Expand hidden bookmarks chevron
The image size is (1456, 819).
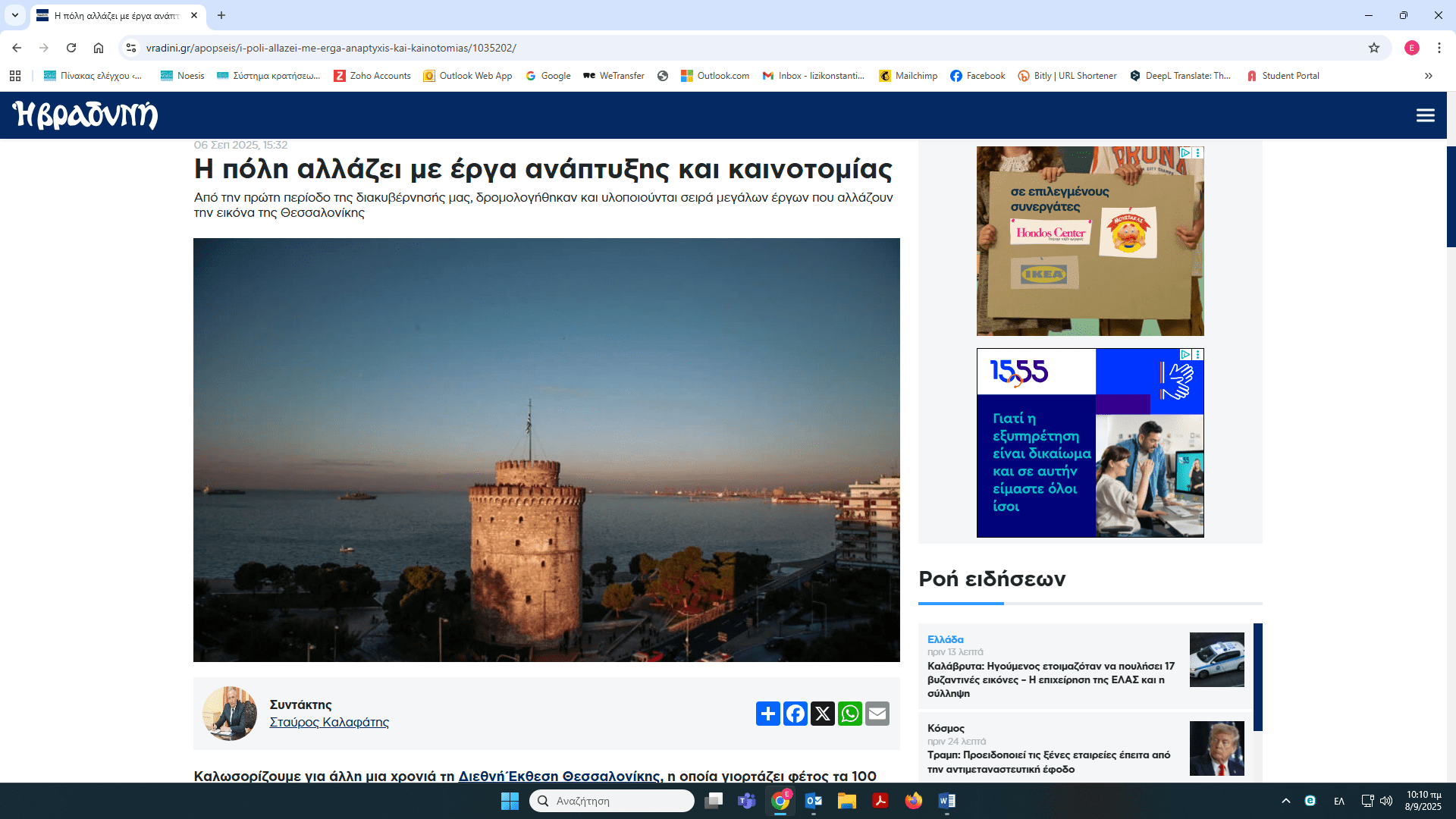[x=1428, y=76]
